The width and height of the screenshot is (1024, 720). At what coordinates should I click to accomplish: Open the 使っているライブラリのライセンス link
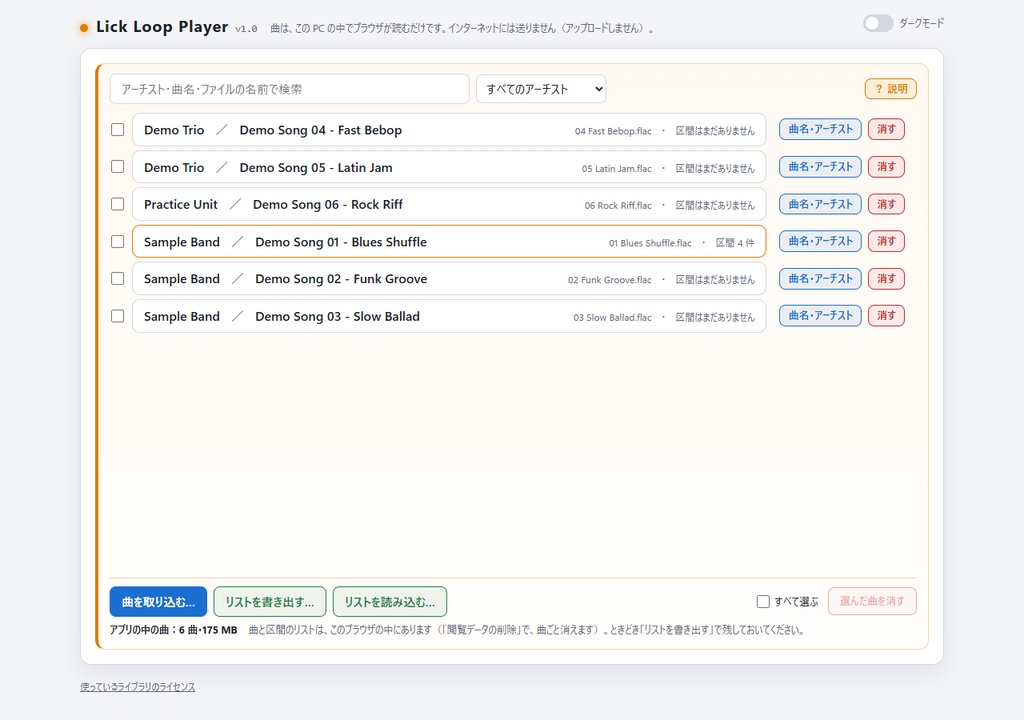click(138, 687)
